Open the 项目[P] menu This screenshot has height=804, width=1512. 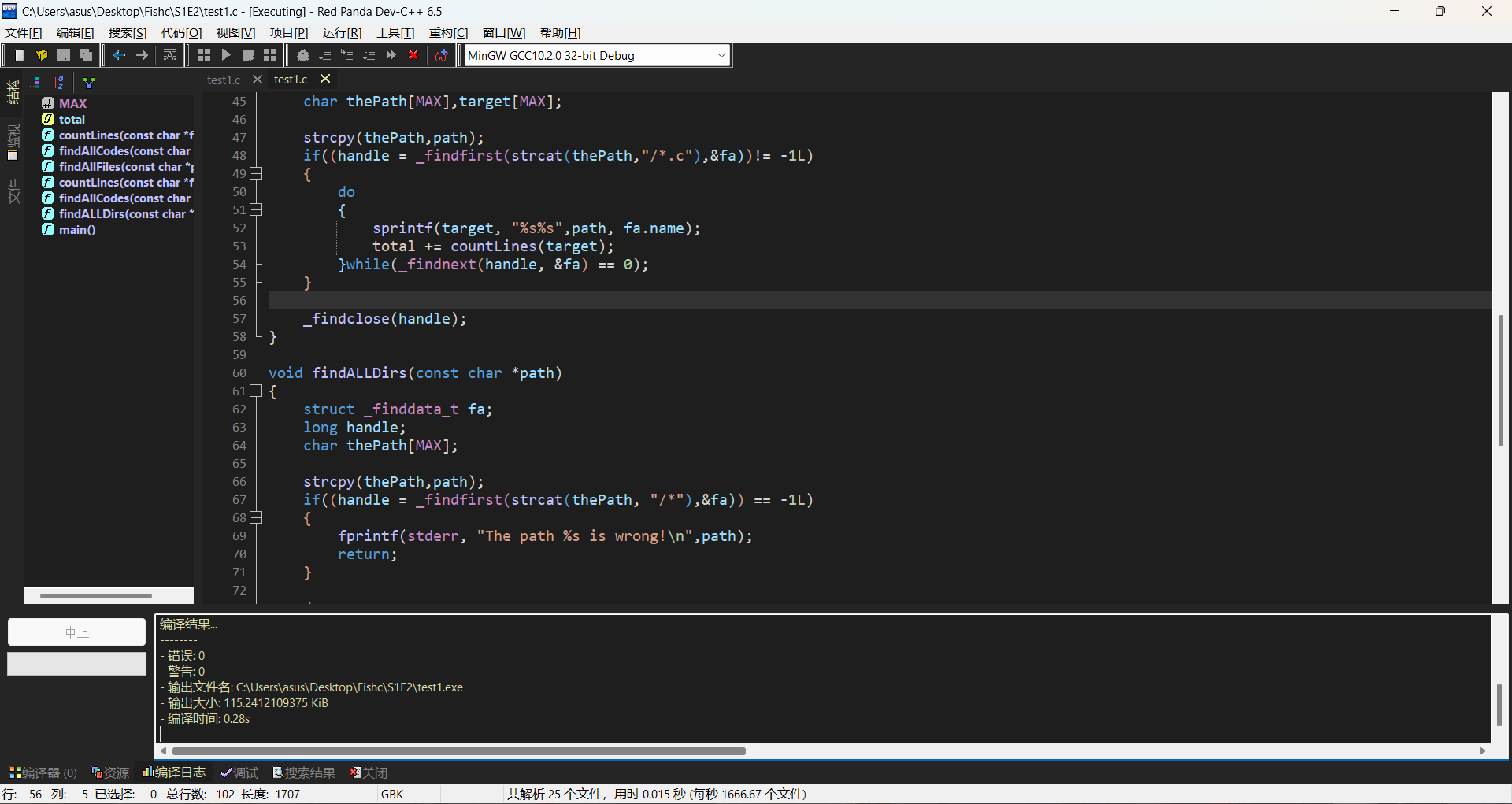tap(289, 32)
